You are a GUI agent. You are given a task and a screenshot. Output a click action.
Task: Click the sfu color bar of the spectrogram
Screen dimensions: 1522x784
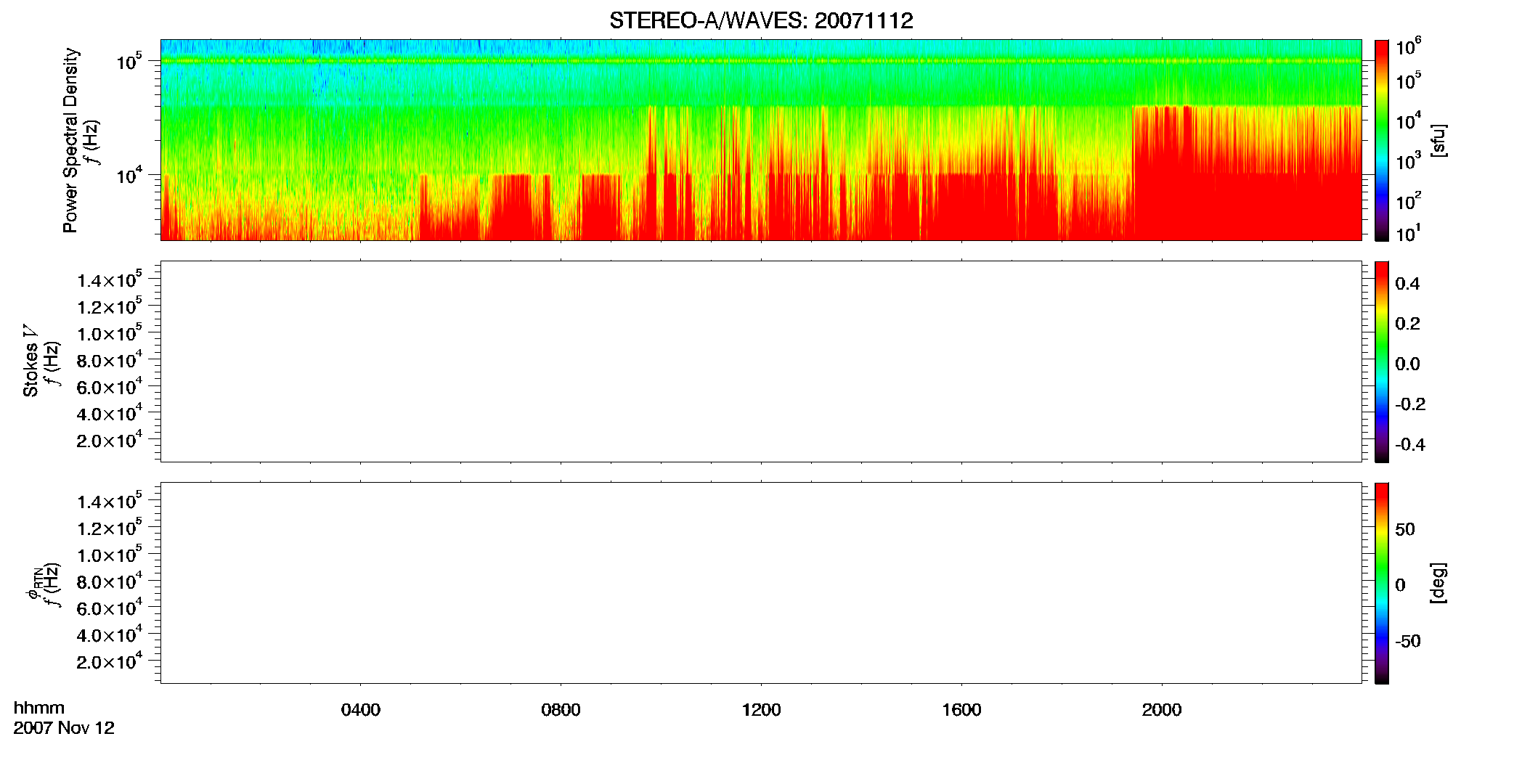pos(1382,140)
